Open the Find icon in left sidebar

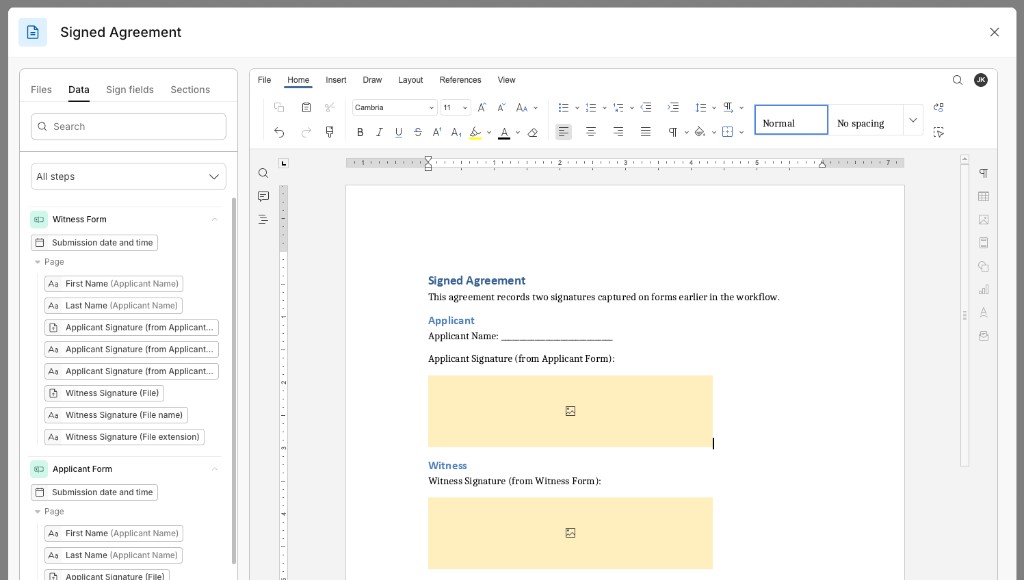click(263, 173)
